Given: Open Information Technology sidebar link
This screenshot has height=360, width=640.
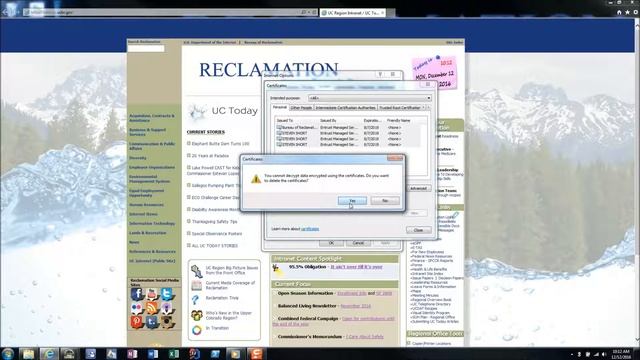Looking at the screenshot, I should tap(152, 224).
